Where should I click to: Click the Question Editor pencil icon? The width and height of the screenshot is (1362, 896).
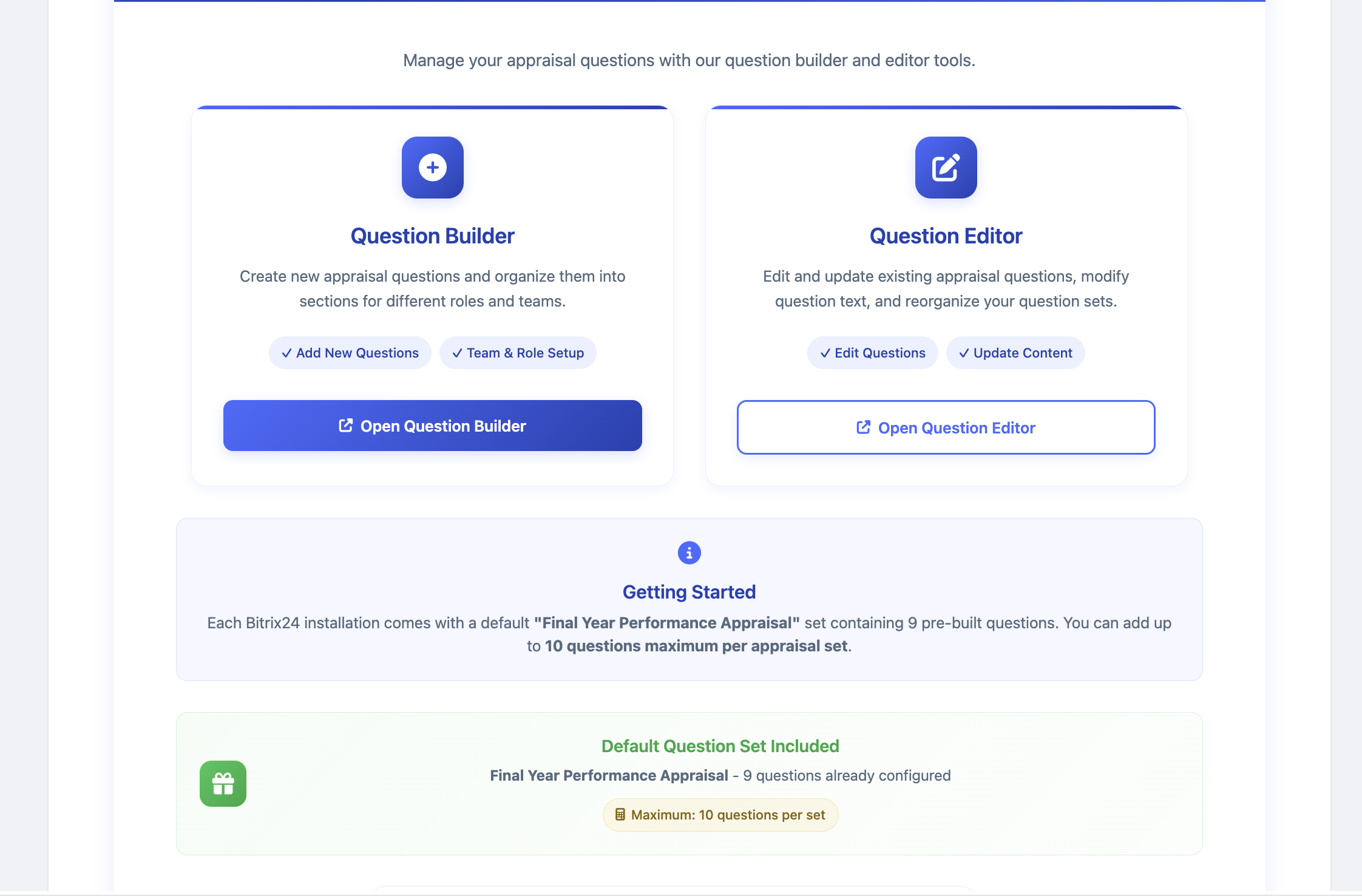[x=946, y=168]
